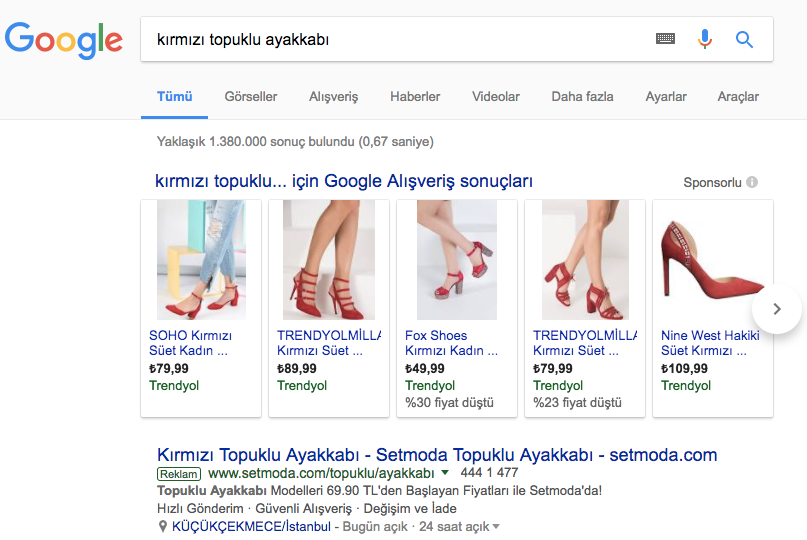The image size is (807, 540).
Task: Expand the setmoda.com URL dropdown arrow
Action: point(445,472)
